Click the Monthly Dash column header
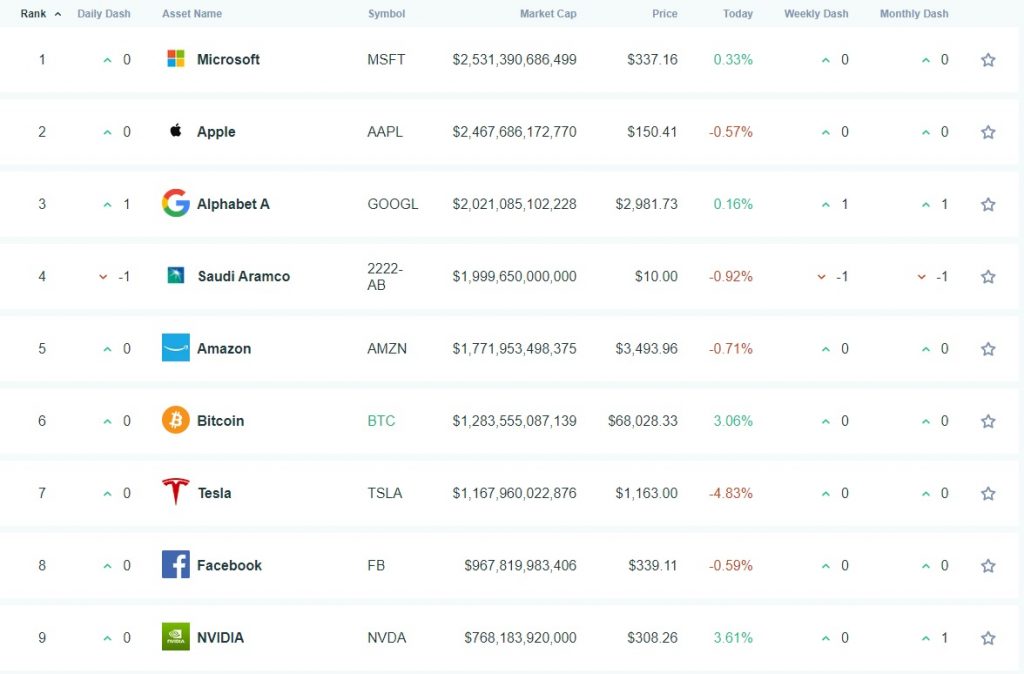This screenshot has height=674, width=1024. [x=914, y=14]
